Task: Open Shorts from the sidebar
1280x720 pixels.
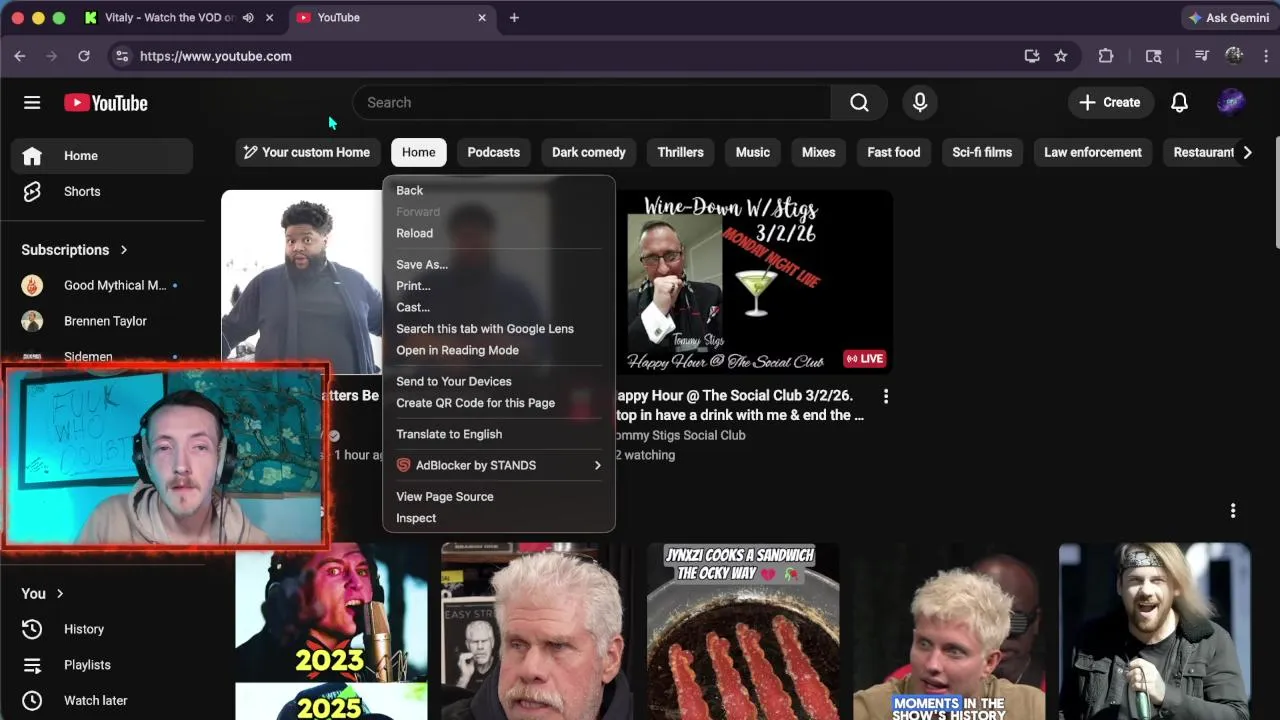Action: [102, 191]
